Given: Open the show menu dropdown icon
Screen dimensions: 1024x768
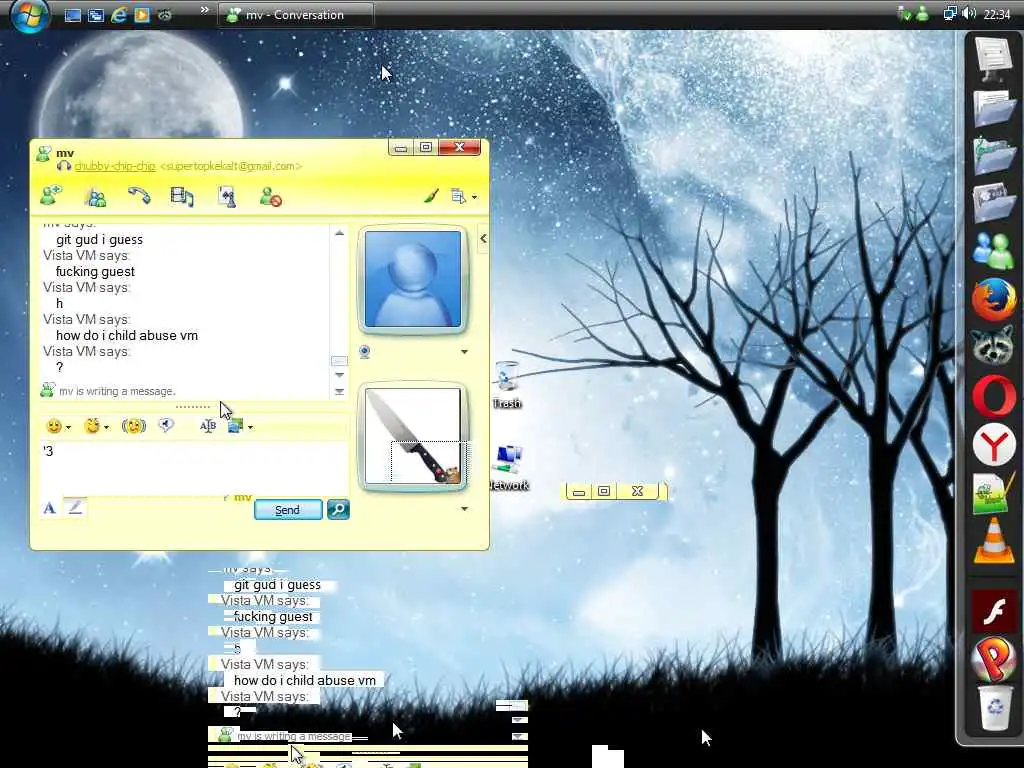Looking at the screenshot, I should 464,197.
